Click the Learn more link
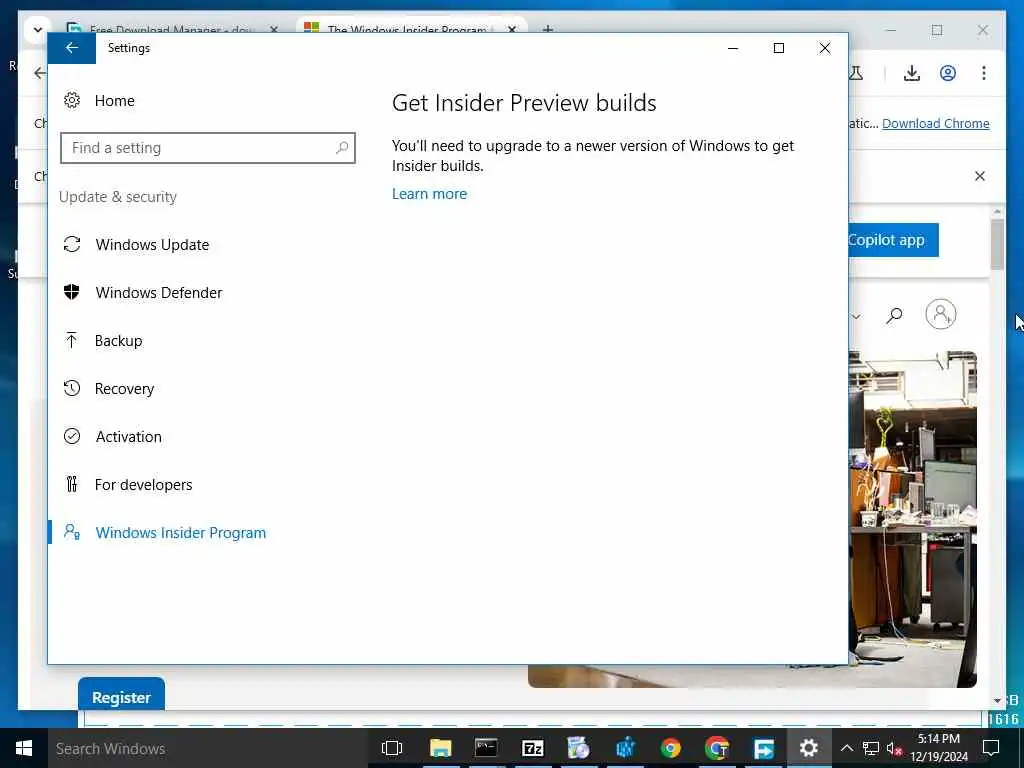This screenshot has width=1024, height=768. (429, 194)
